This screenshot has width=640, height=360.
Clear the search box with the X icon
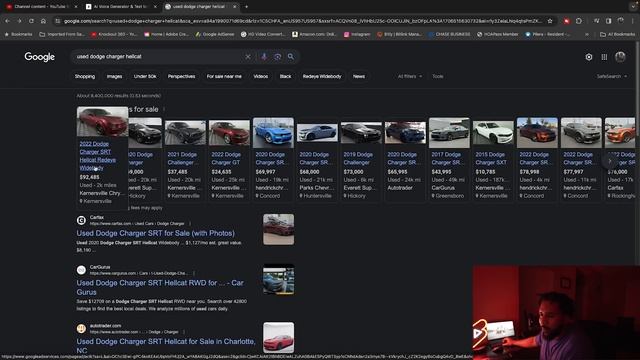(x=248, y=57)
